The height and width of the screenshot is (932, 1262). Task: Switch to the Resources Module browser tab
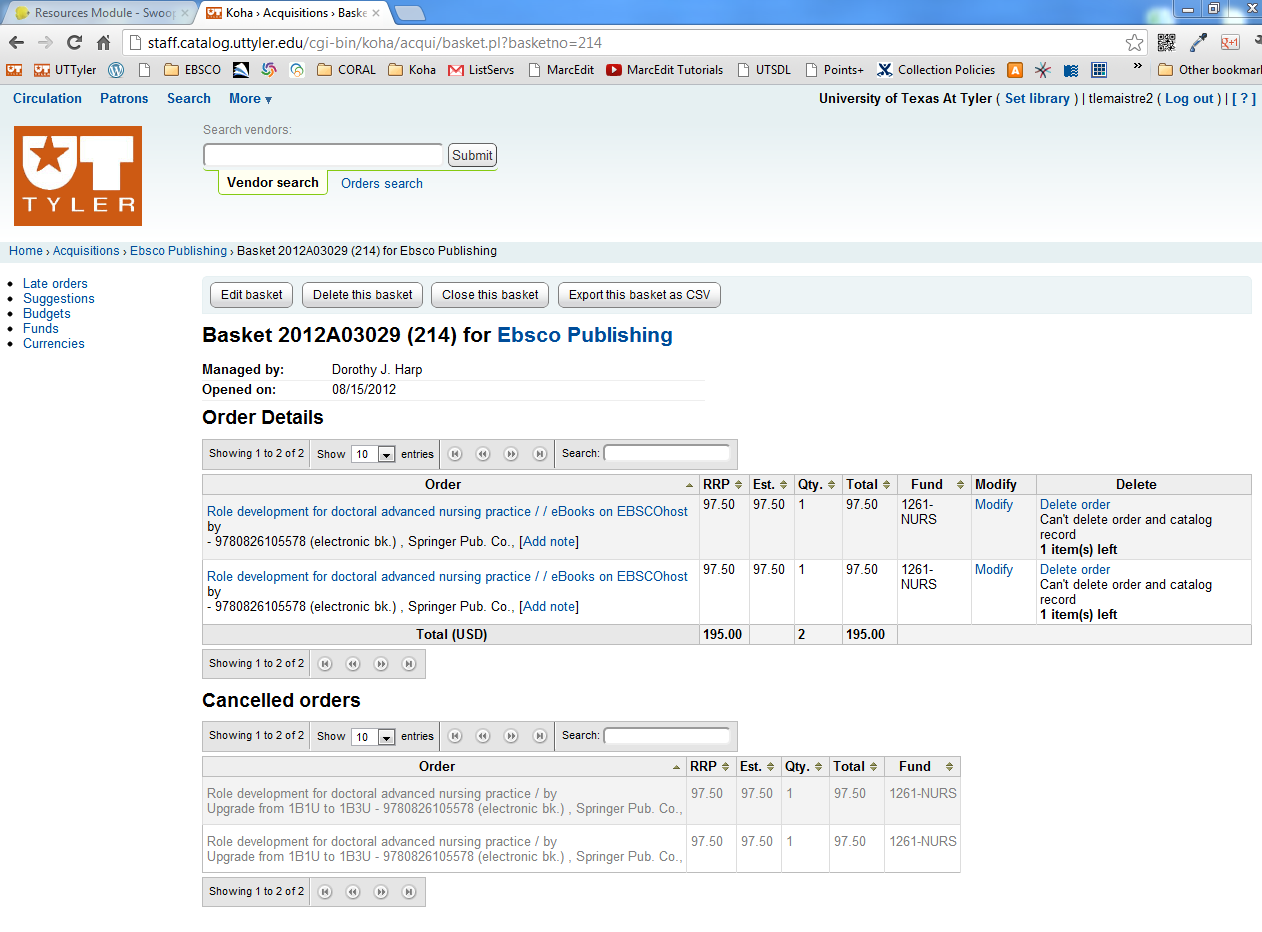click(97, 13)
